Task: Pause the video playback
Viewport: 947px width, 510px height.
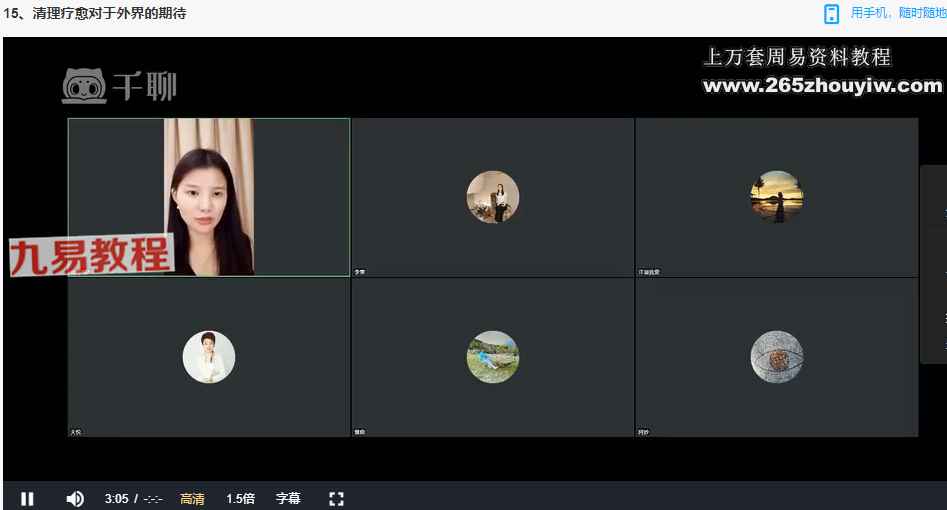Action: [x=27, y=498]
